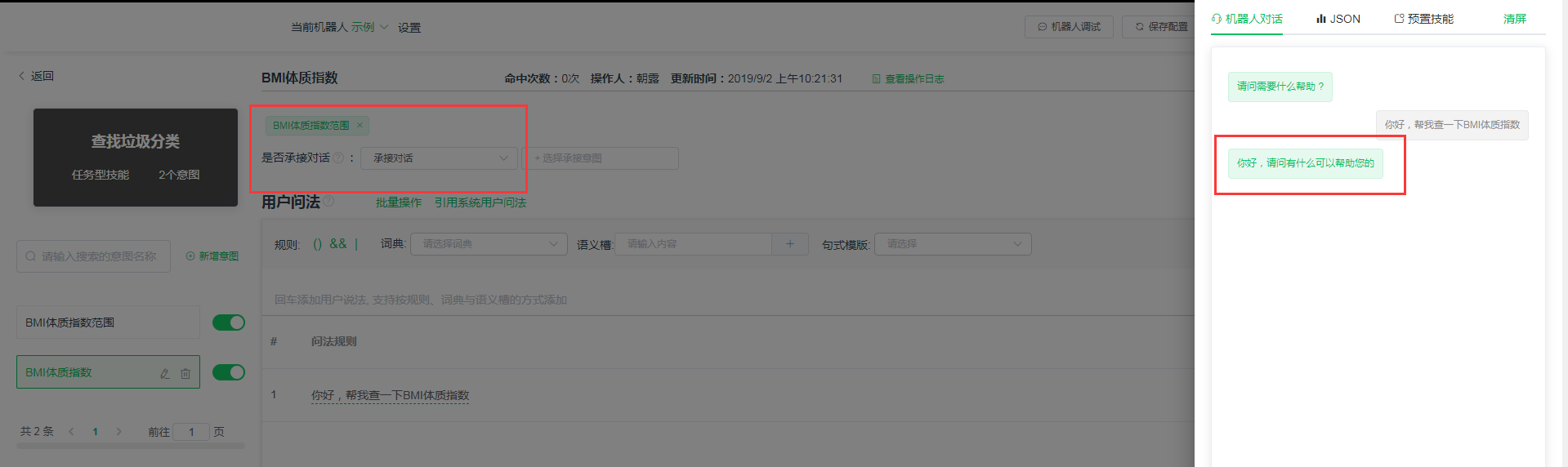Open 批量操作 link
The image size is (1568, 467).
tap(399, 202)
